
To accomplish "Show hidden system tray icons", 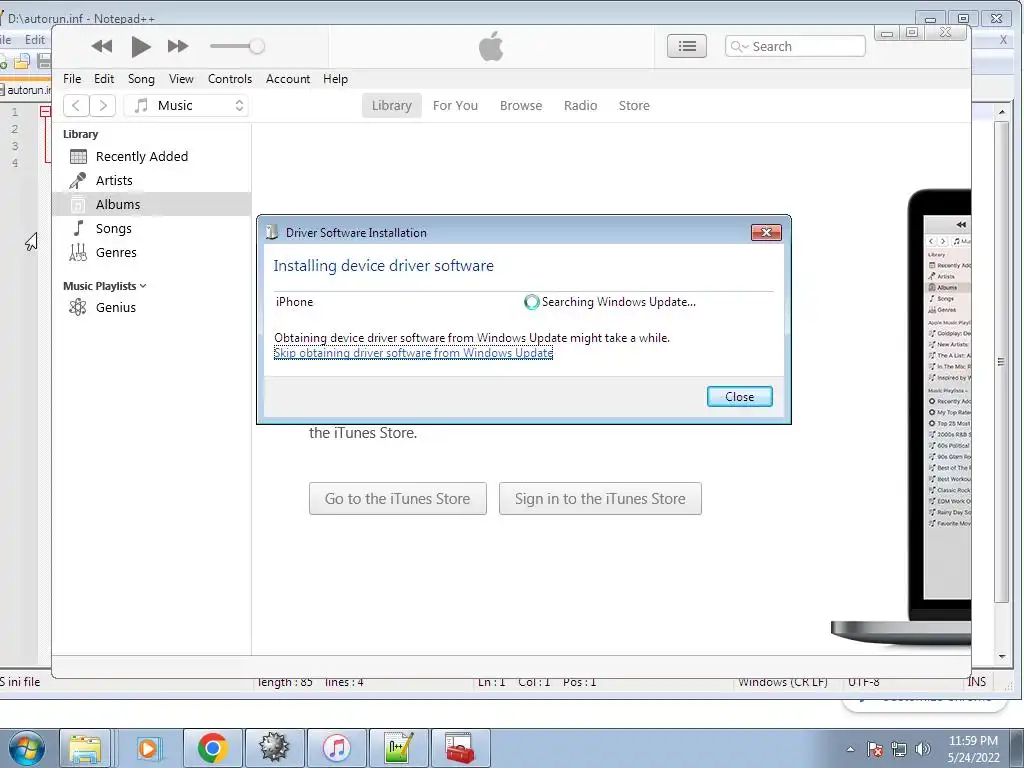I will pos(850,749).
